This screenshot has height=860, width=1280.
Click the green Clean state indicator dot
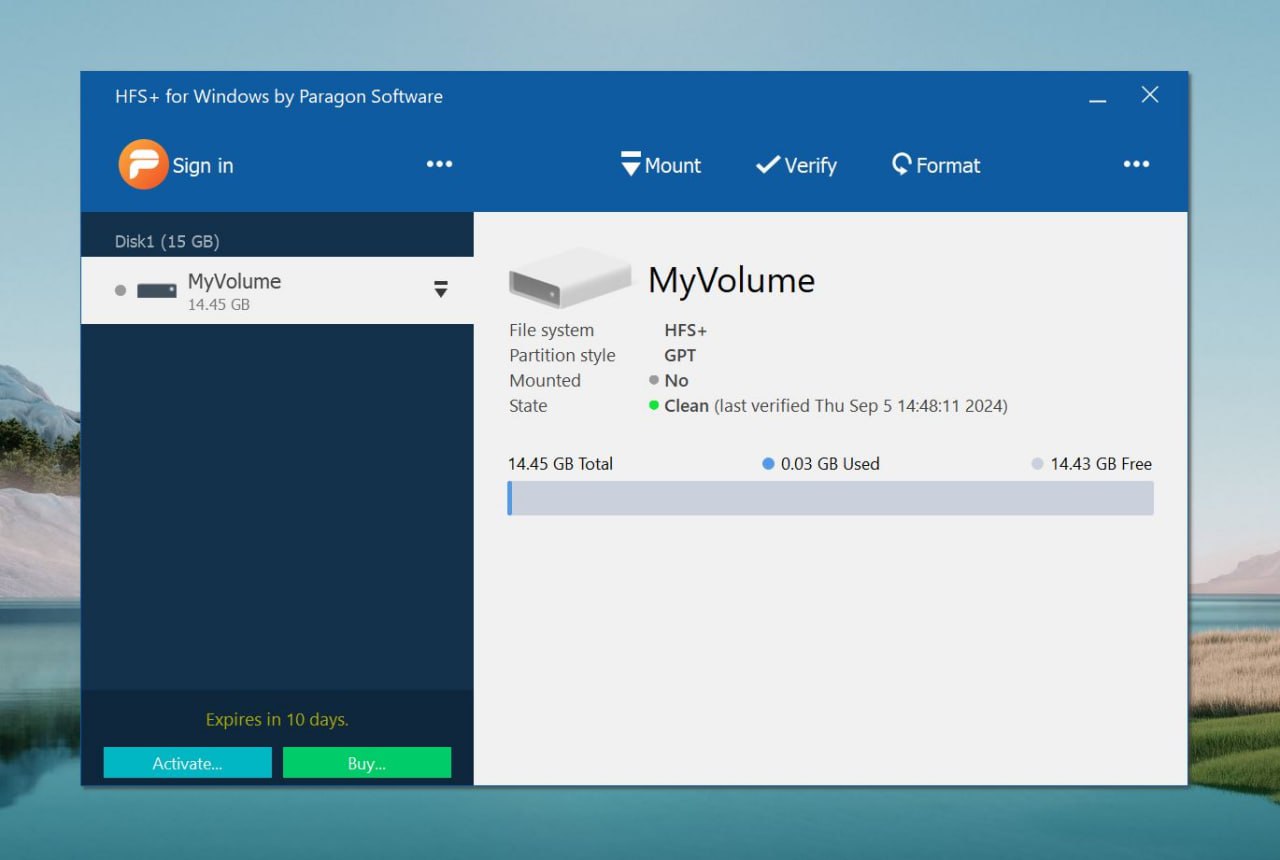(x=654, y=405)
